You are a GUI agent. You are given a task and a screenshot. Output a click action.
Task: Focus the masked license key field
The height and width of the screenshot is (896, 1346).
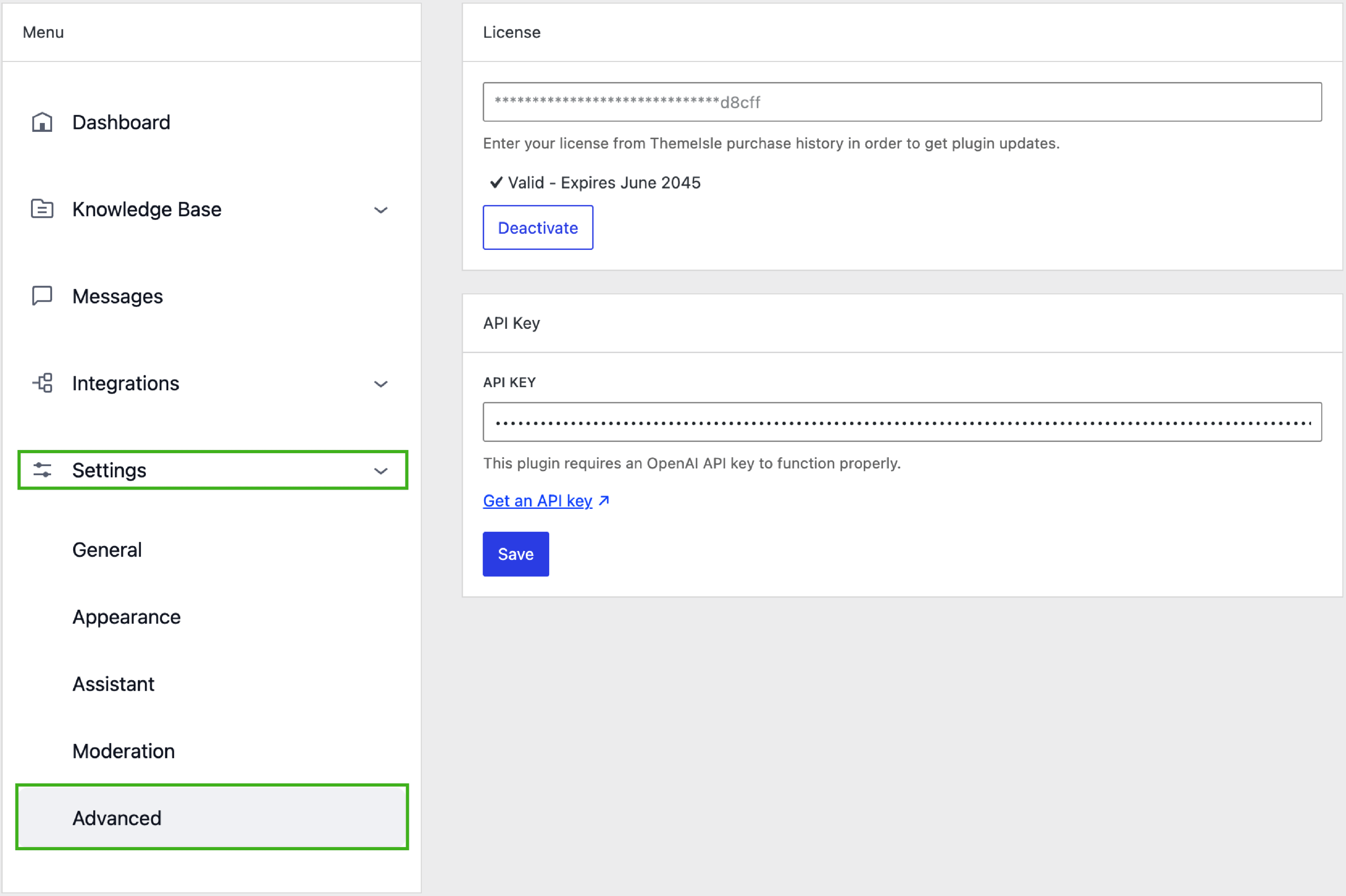coord(901,102)
